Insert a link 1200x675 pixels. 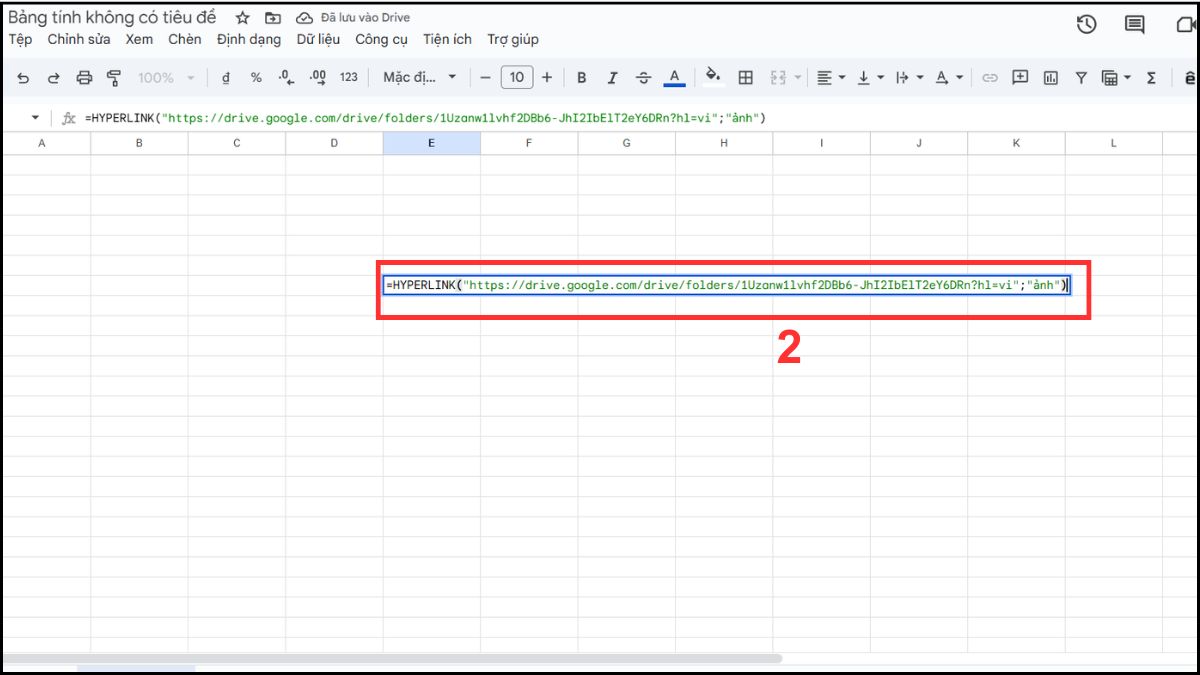click(992, 77)
